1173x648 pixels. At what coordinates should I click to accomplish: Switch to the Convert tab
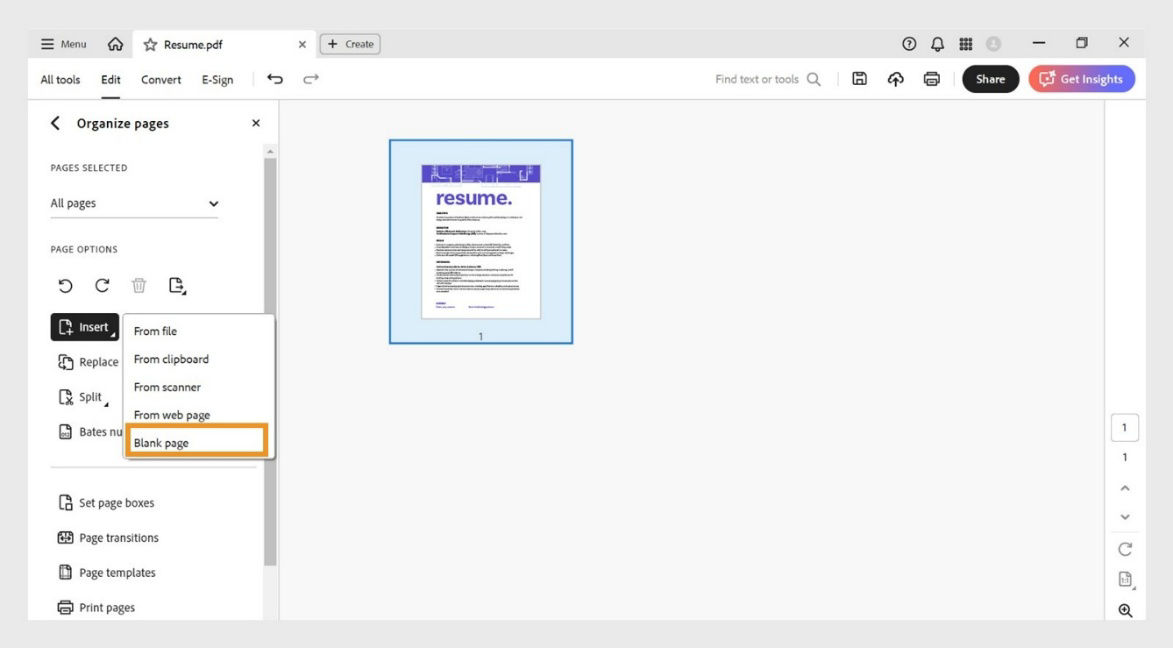[160, 79]
